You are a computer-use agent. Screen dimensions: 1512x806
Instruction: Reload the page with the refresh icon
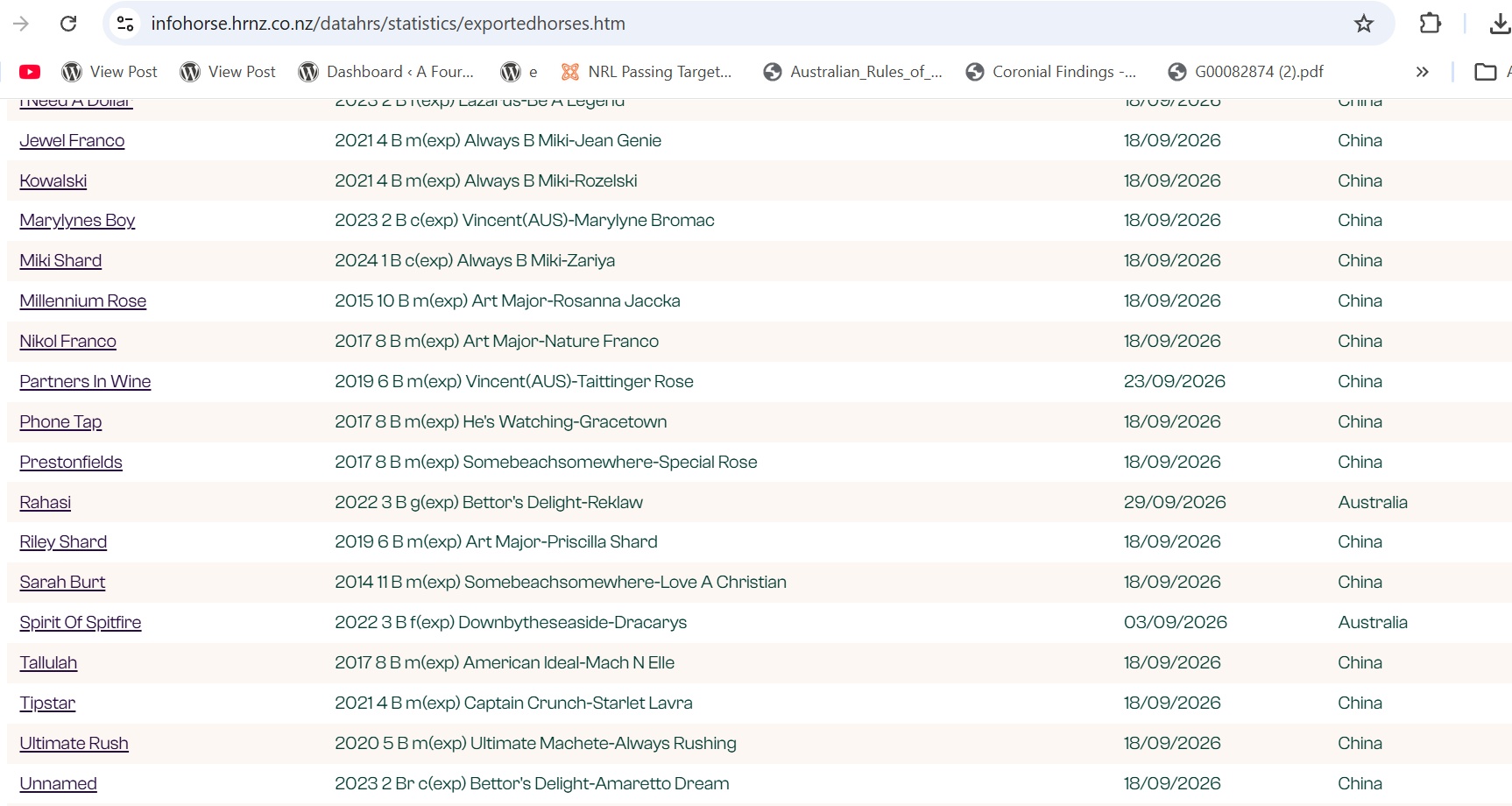[x=68, y=24]
